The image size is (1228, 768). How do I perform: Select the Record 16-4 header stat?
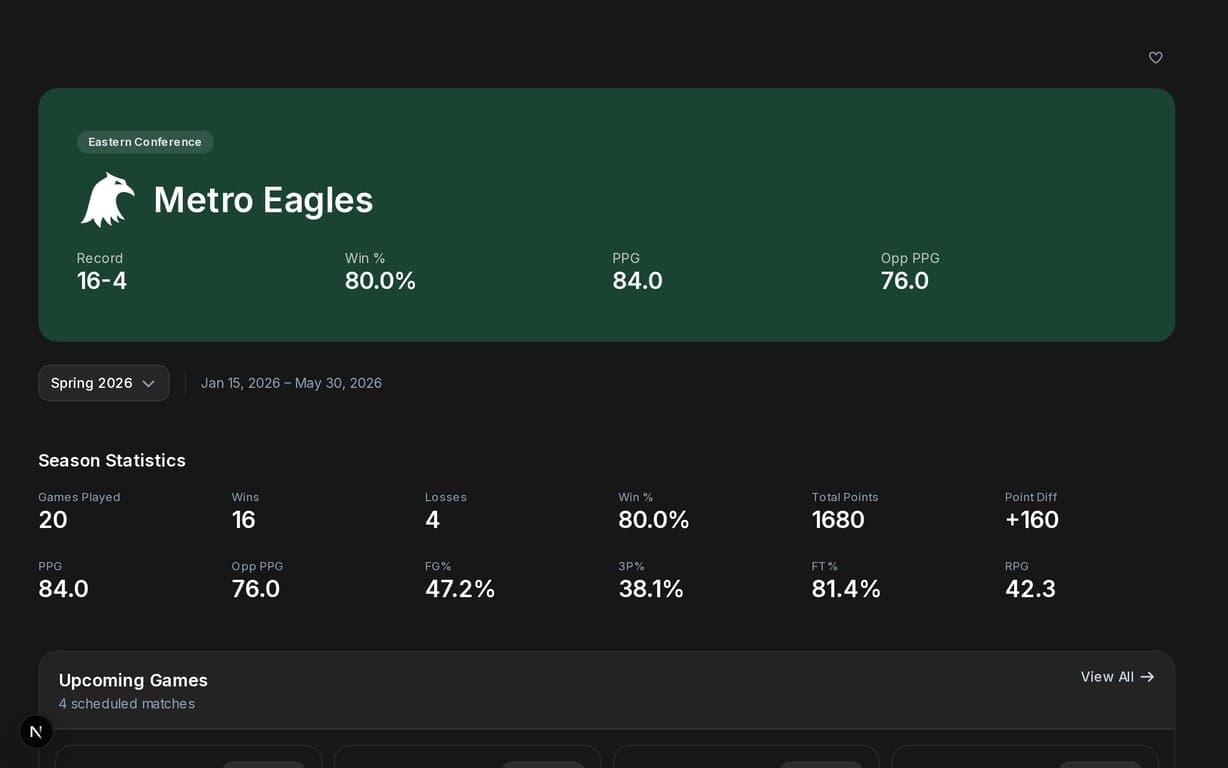[102, 272]
